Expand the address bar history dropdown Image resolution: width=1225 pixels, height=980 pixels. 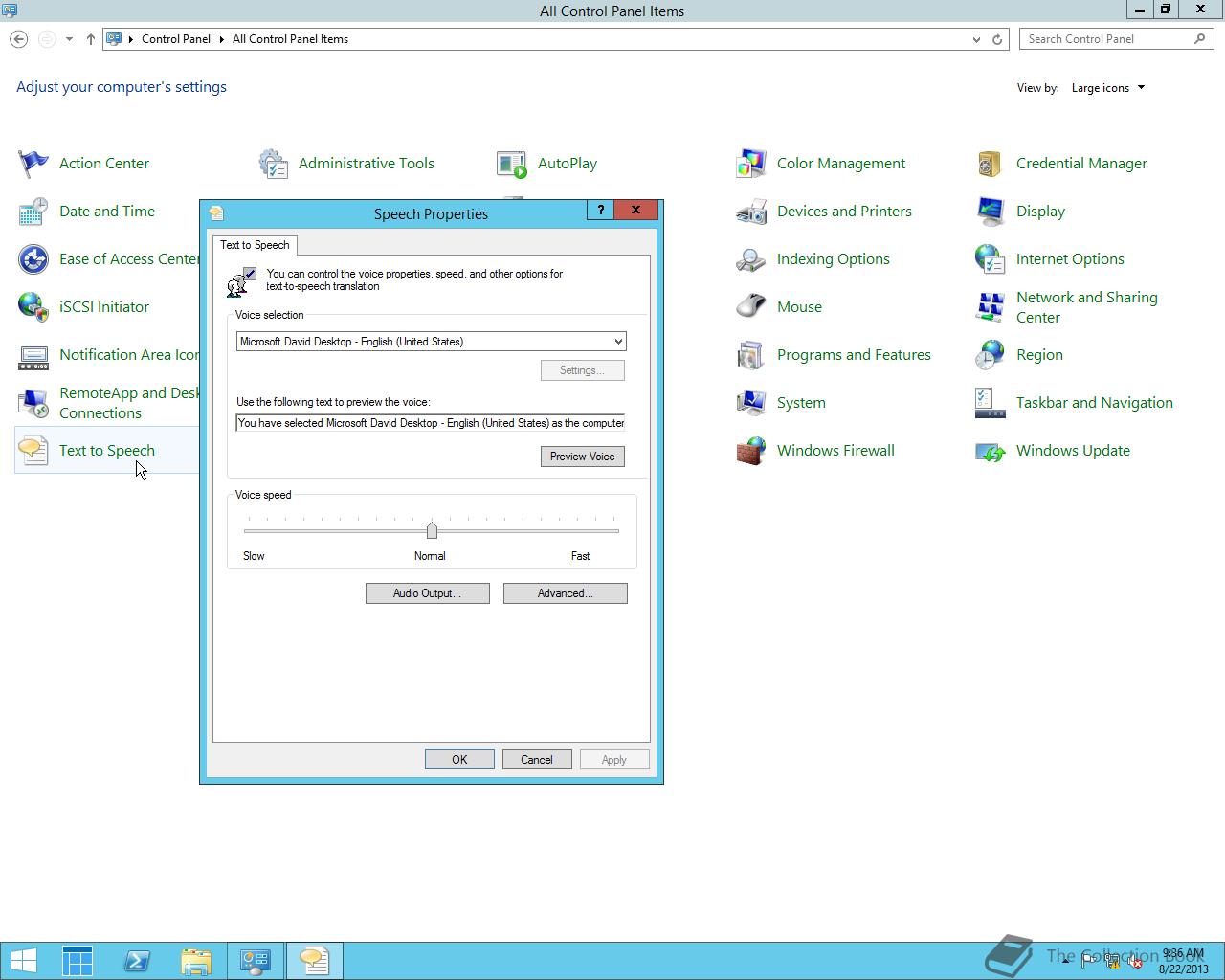[x=976, y=39]
